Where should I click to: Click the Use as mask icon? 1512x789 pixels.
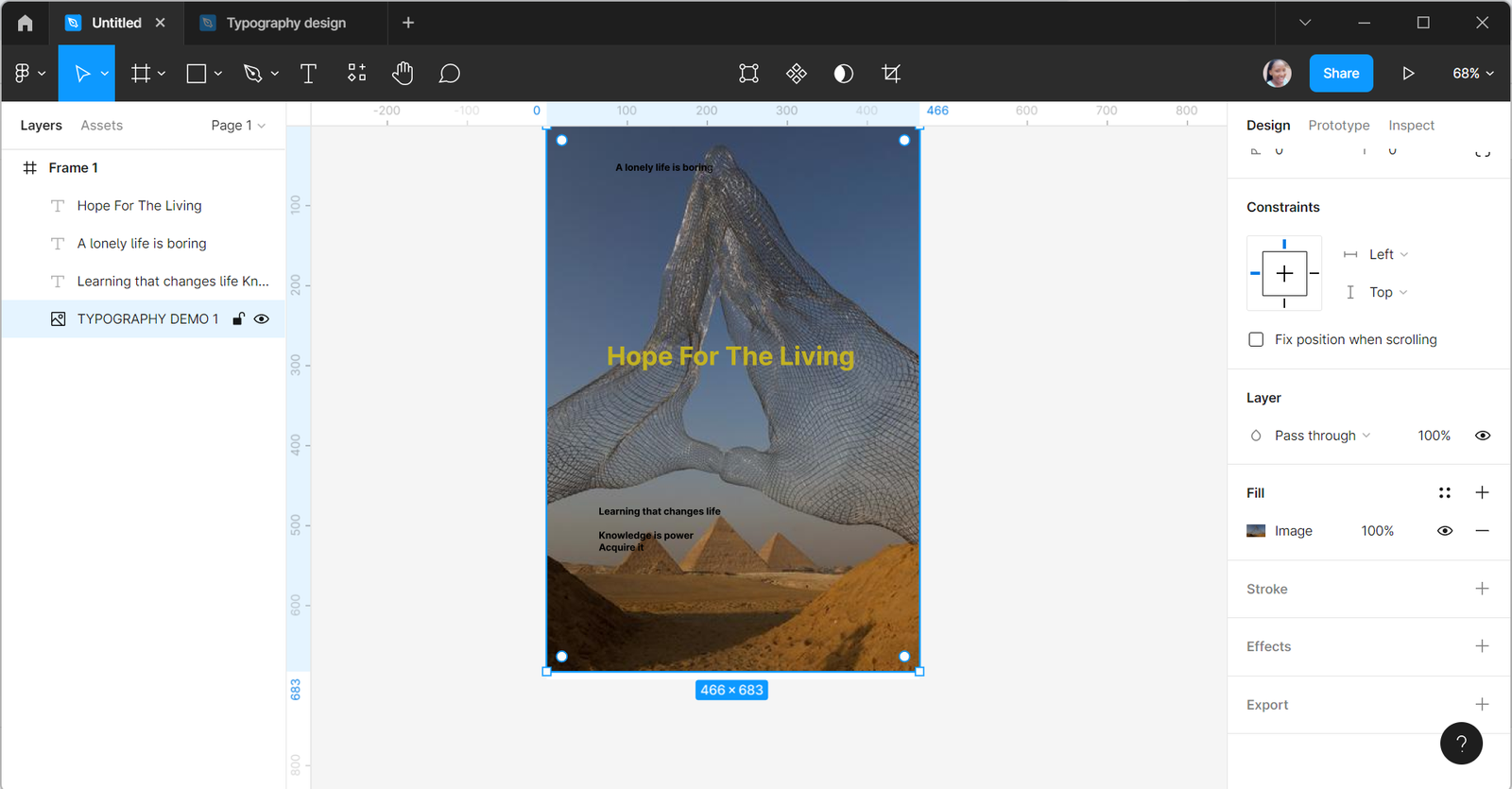tap(844, 73)
